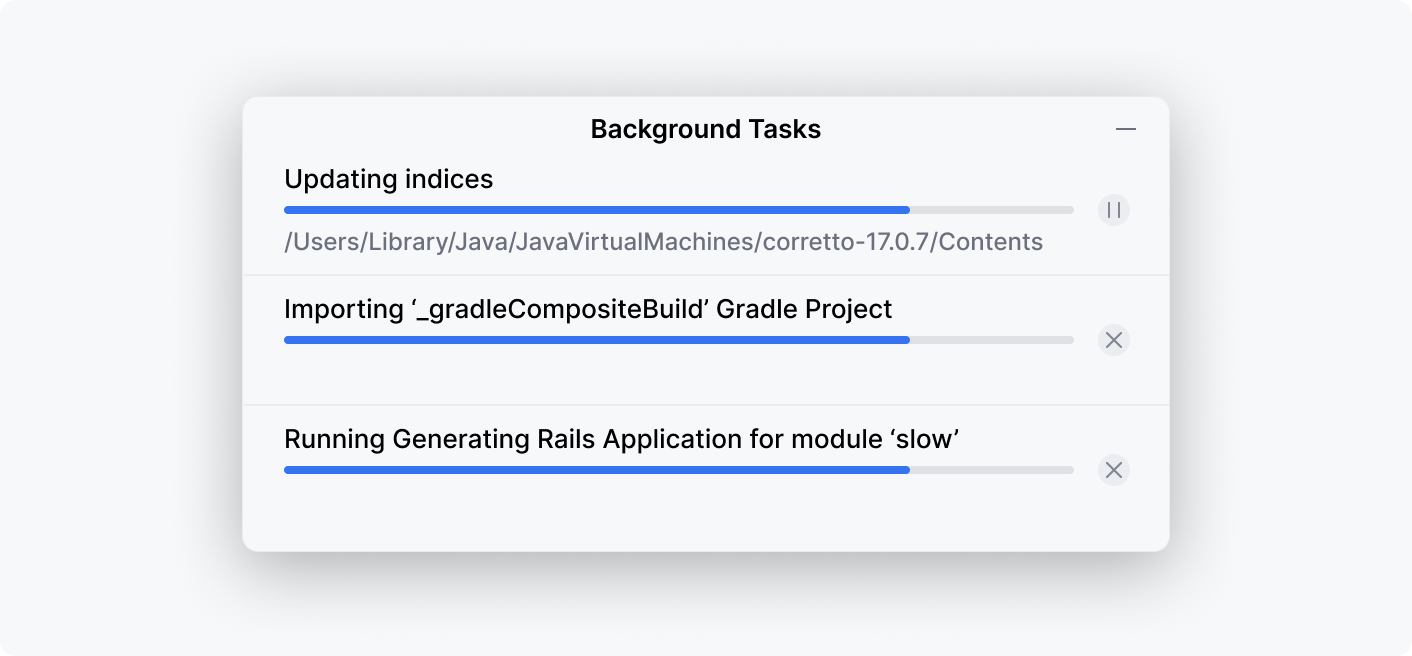Viewport: 1412px width, 656px height.
Task: Click the gray unfilled part of Gradle import progress bar
Action: 992,340
